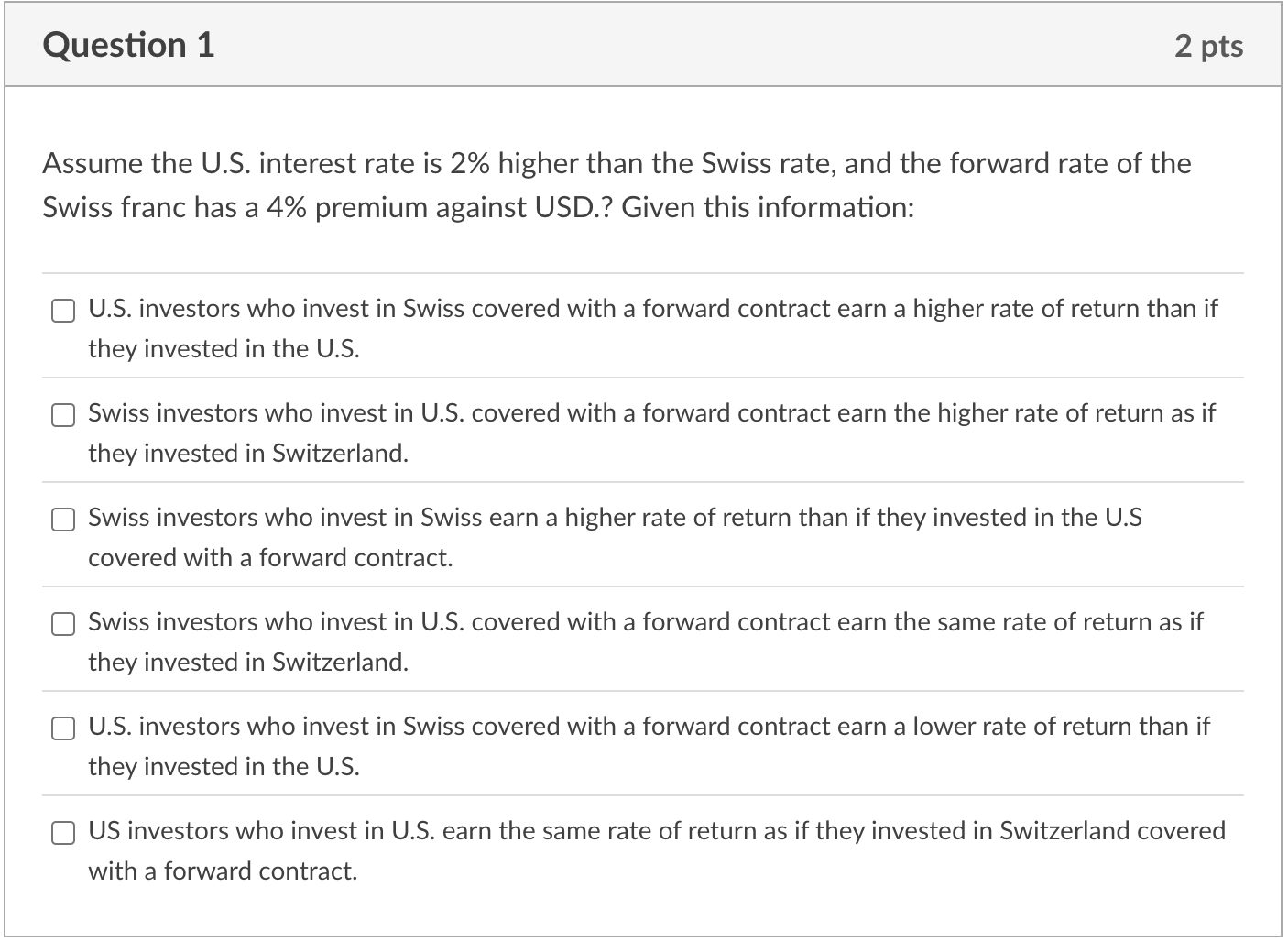Image resolution: width=1288 pixels, height=942 pixels.
Task: Click the Question 1 header
Action: [128, 43]
